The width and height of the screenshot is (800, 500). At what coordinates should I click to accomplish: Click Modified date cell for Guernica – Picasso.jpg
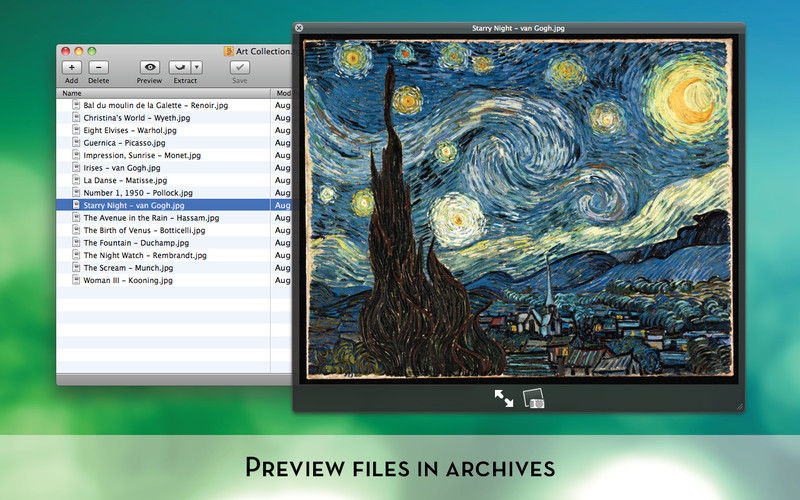click(x=283, y=143)
